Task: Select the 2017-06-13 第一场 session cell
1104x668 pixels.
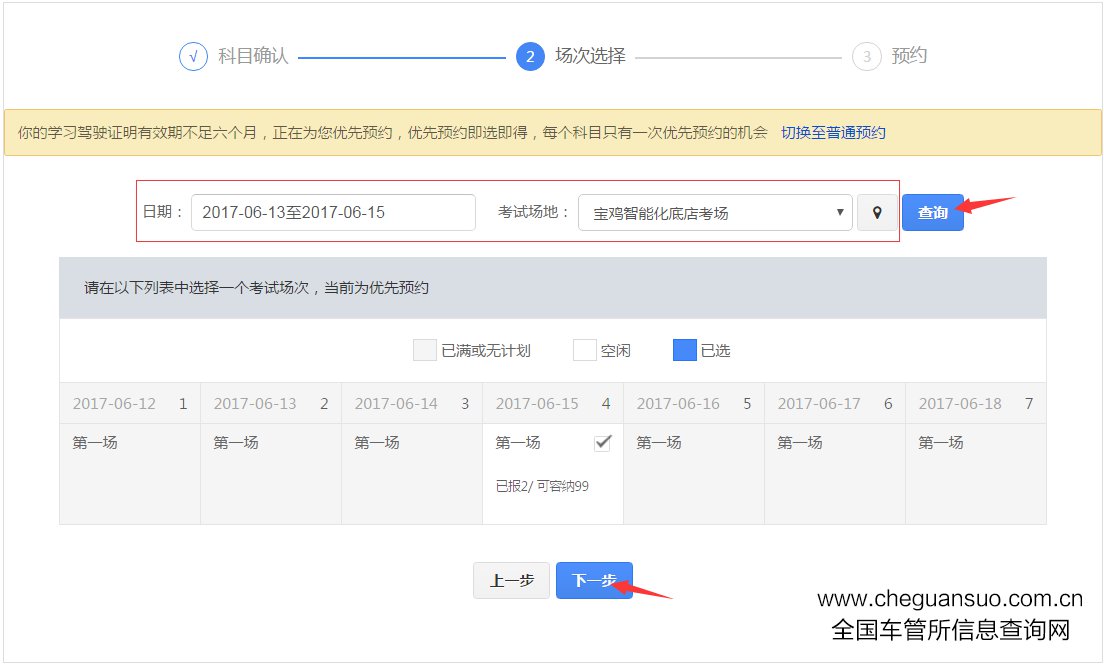Action: [x=271, y=473]
